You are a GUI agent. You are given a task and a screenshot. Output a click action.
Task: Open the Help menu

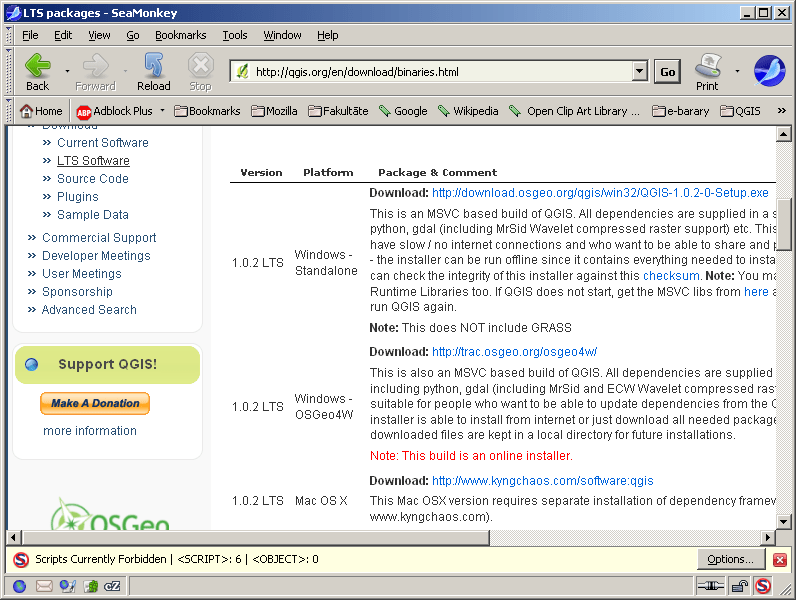pyautogui.click(x=327, y=35)
